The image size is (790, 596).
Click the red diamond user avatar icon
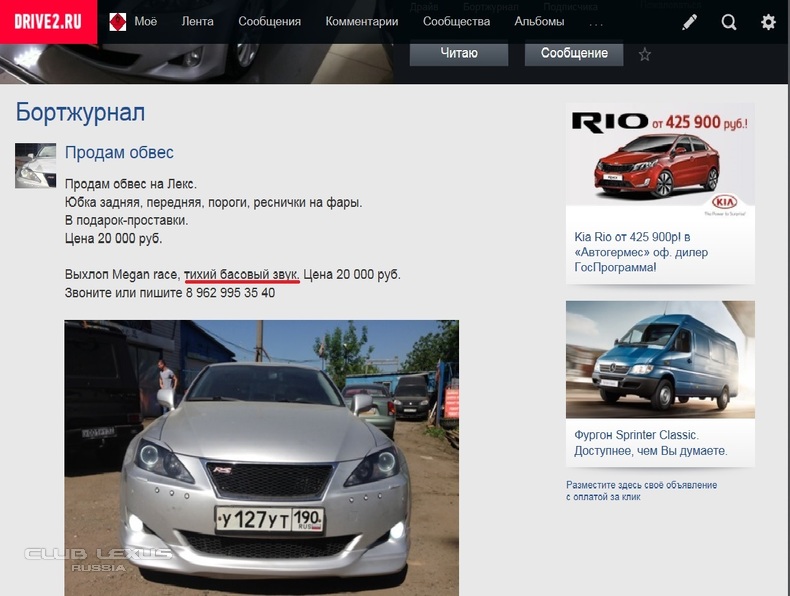tap(118, 22)
